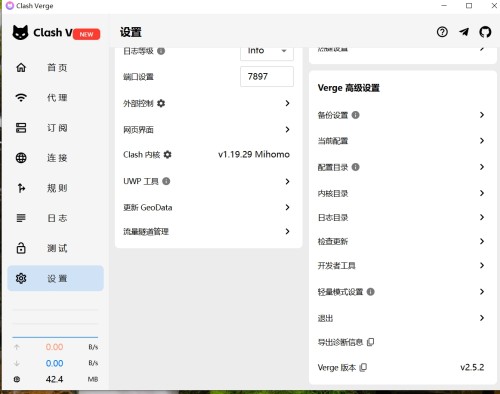Expand 流量隧道管理 chevron
Screen dimensions: 500x394
(287, 231)
